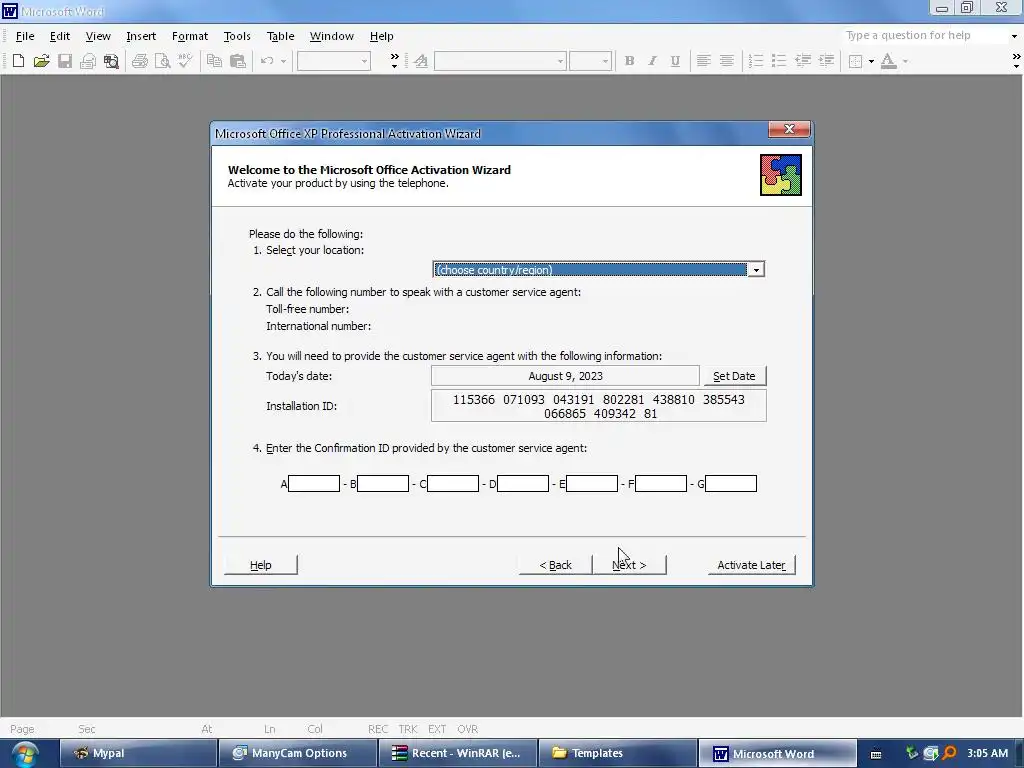
Task: Expand Standard toolbar options chevron
Action: 394,61
